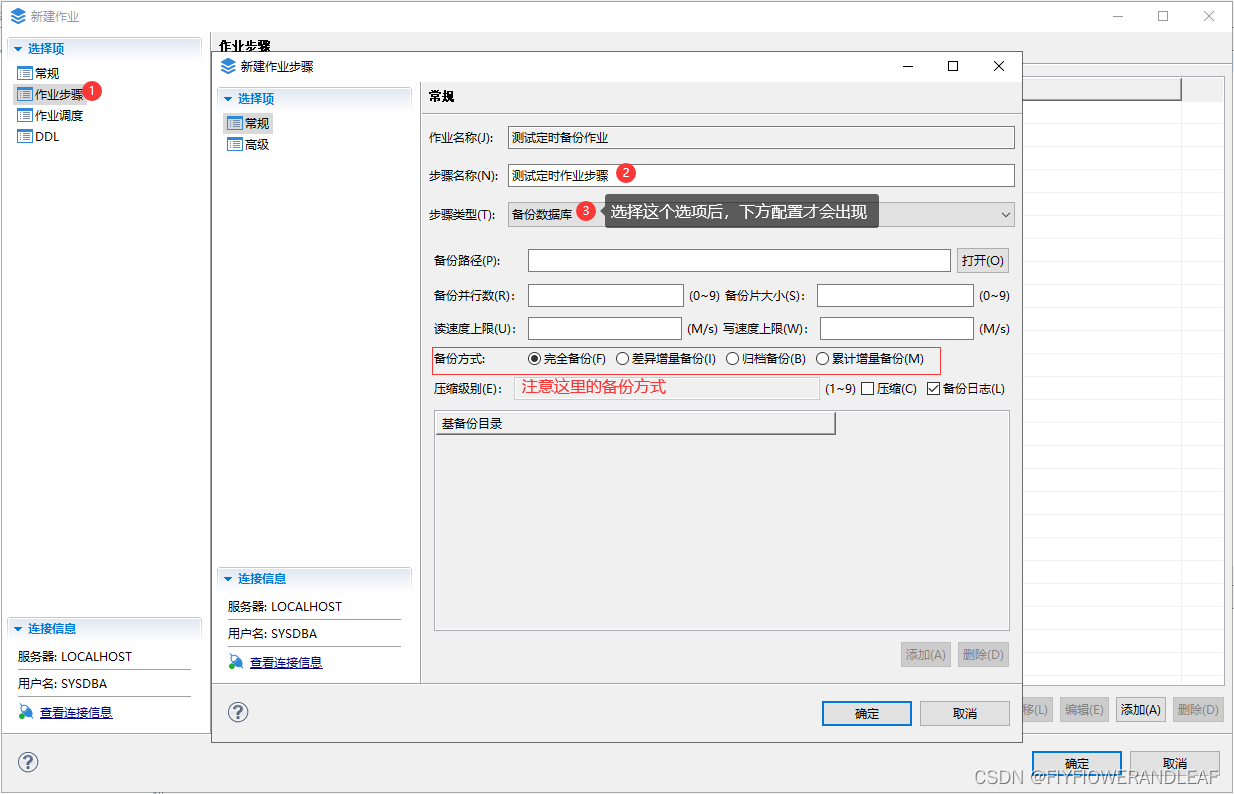Select the 差异增量备份(I) radio button
Viewport: 1234px width, 794px height.
click(x=624, y=360)
